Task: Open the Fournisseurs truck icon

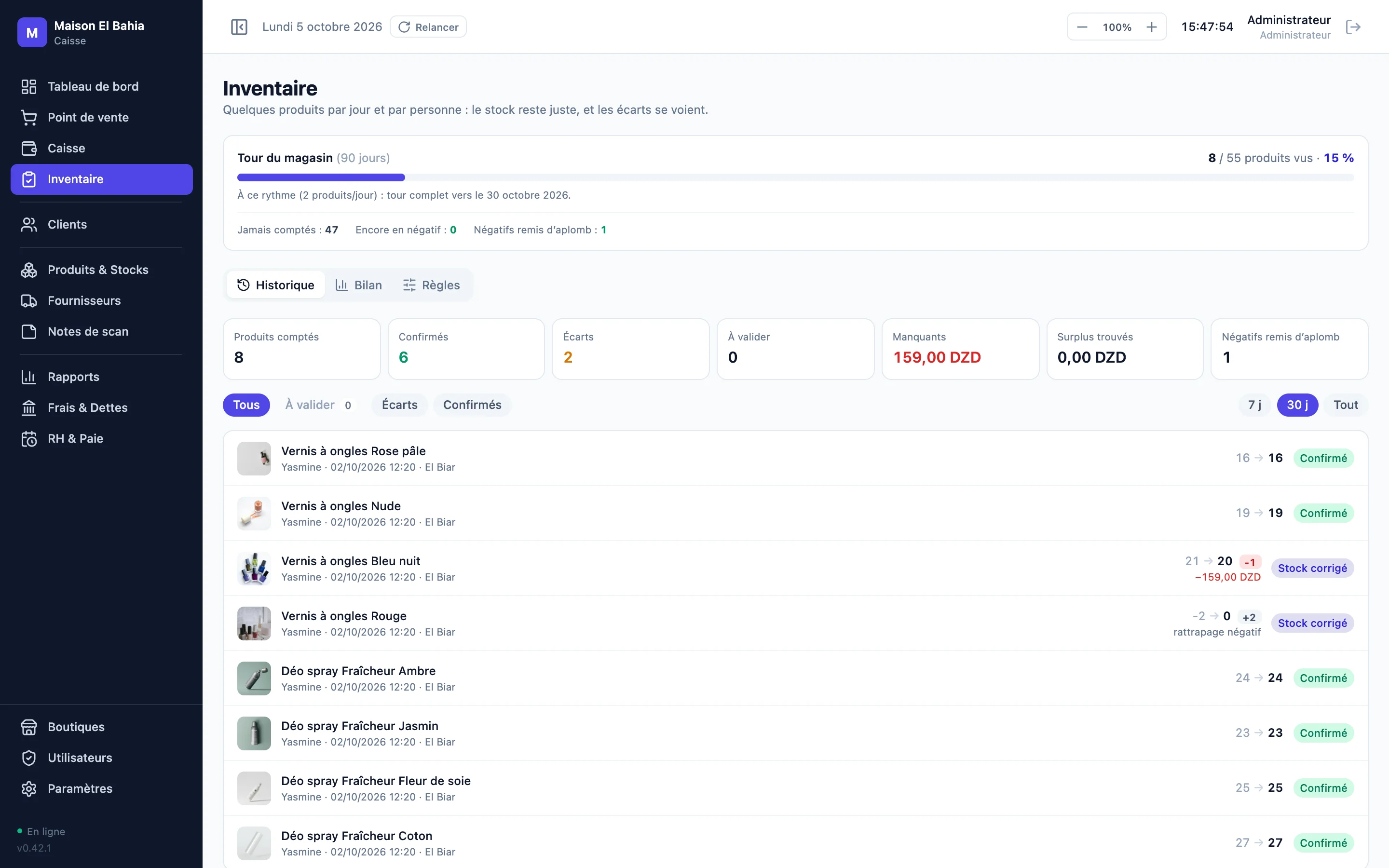Action: pos(29,301)
